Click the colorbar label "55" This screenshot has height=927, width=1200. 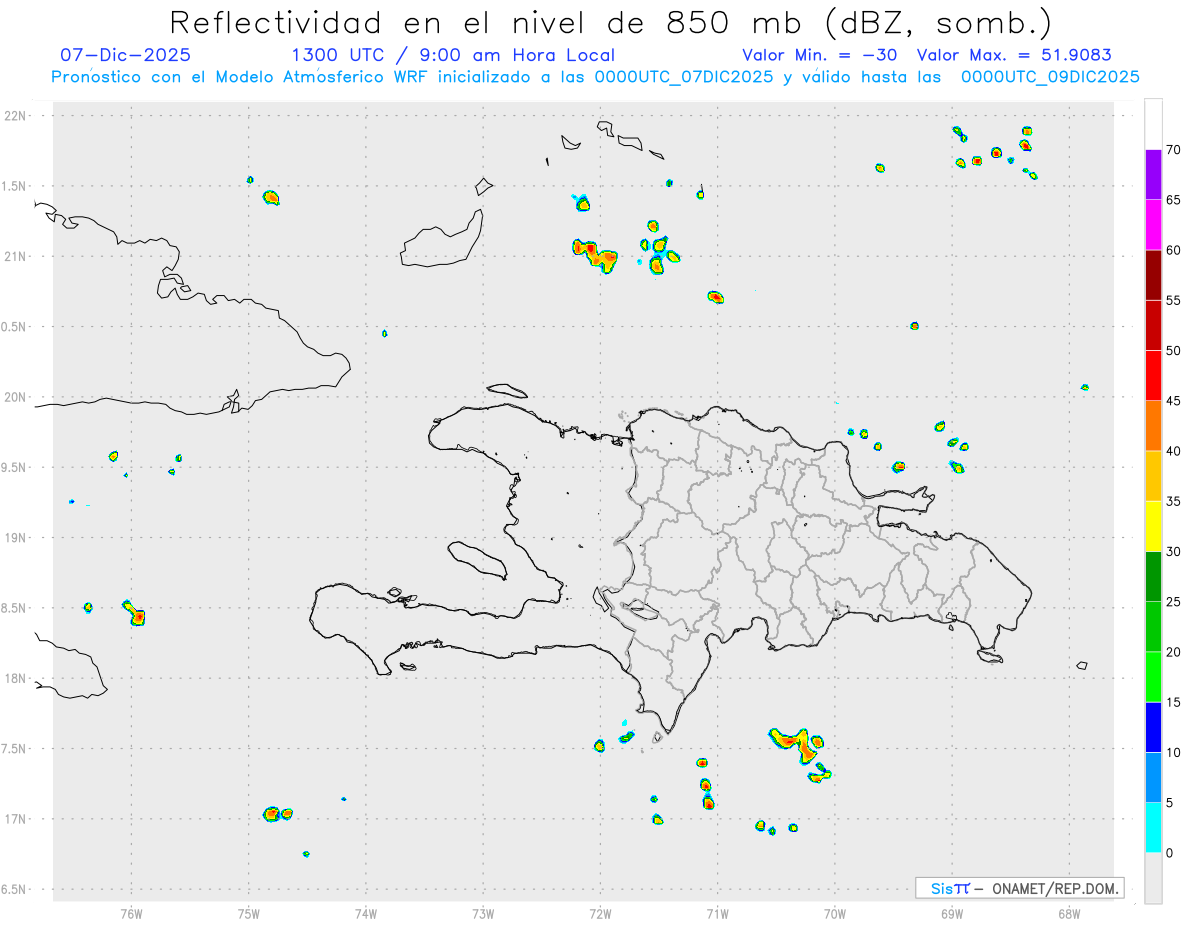pyautogui.click(x=1173, y=300)
